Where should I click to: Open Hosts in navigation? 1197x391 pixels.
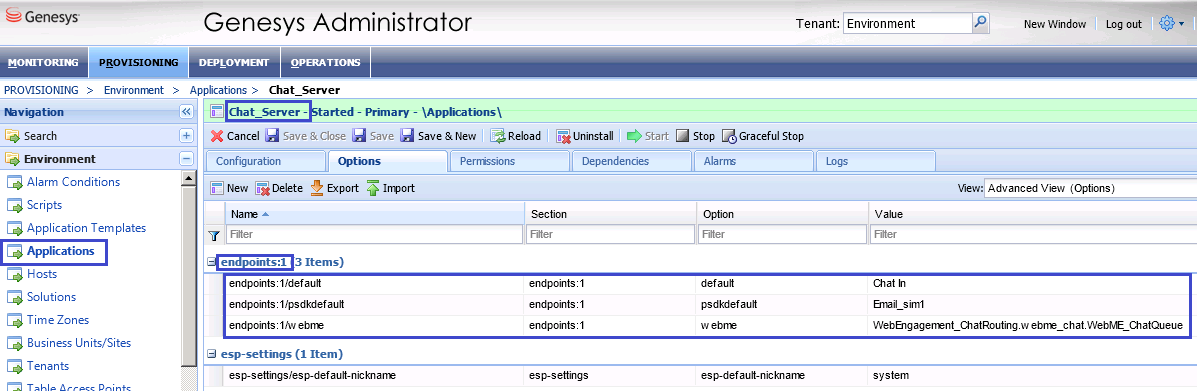point(42,273)
